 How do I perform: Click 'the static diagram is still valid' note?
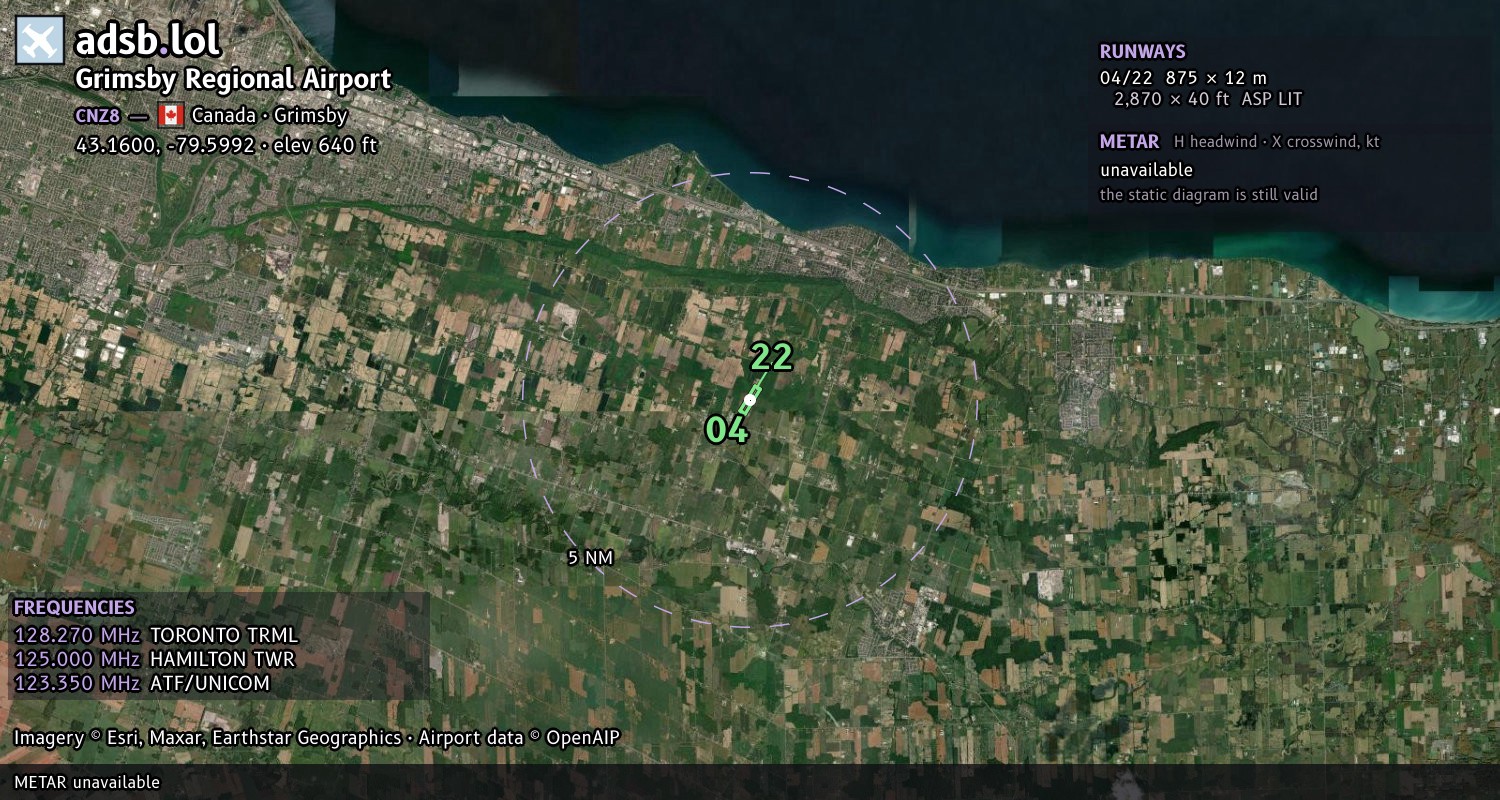coord(1209,194)
